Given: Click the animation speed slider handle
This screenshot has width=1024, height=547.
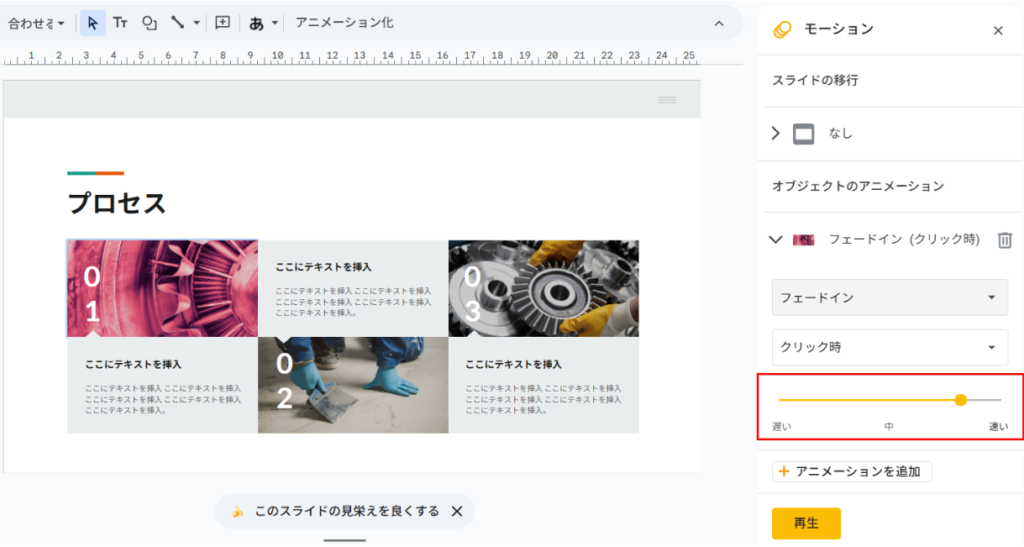Looking at the screenshot, I should point(961,400).
